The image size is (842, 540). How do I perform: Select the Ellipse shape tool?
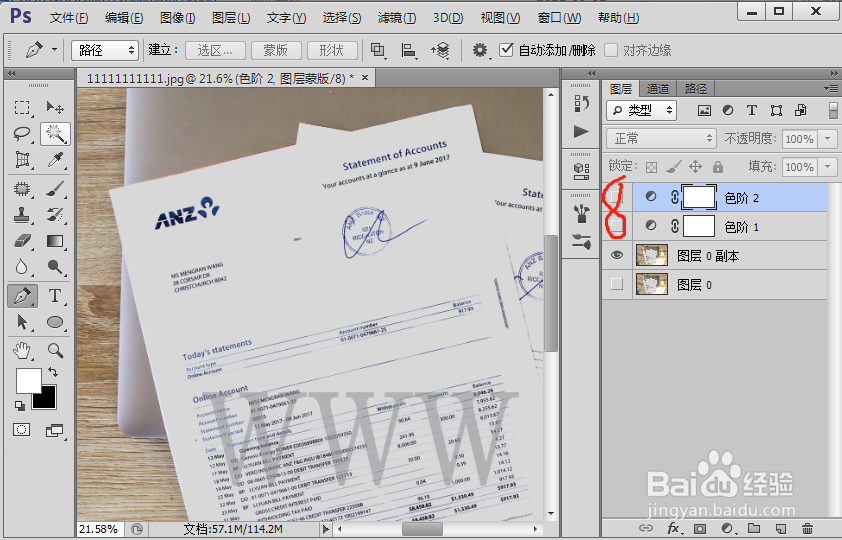(x=55, y=322)
